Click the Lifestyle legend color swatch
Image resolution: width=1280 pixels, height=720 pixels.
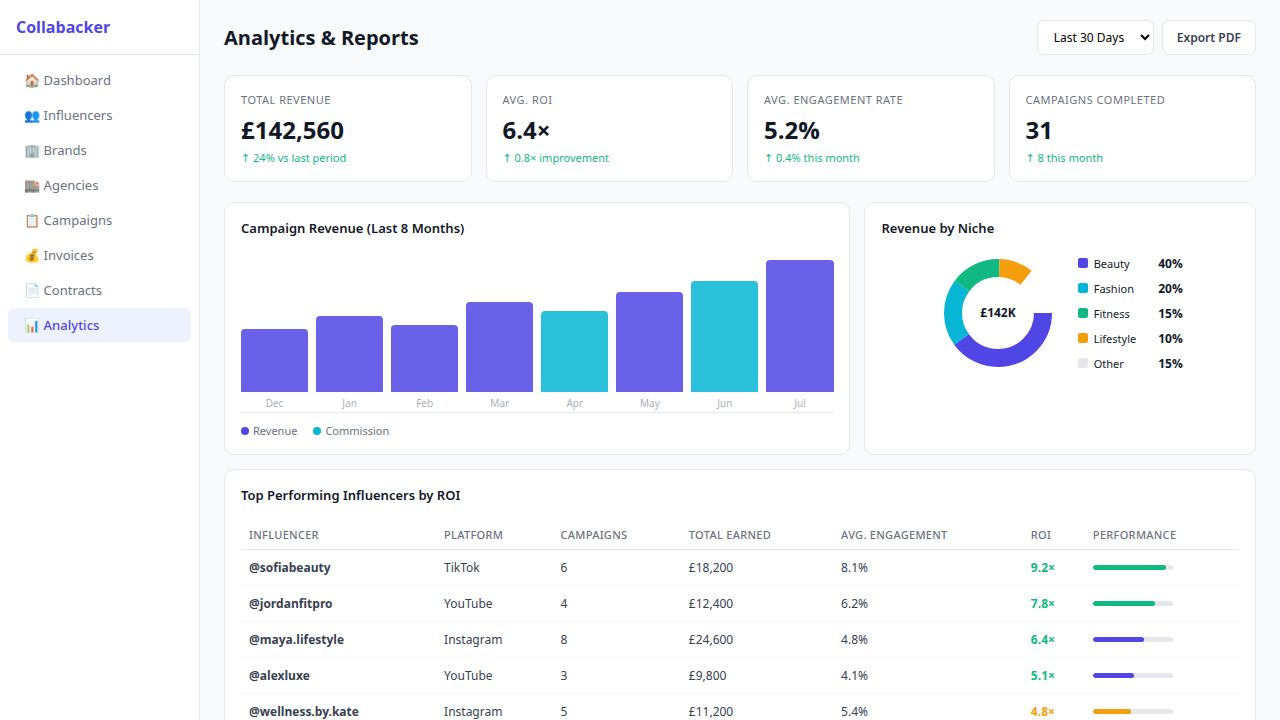[1083, 338]
